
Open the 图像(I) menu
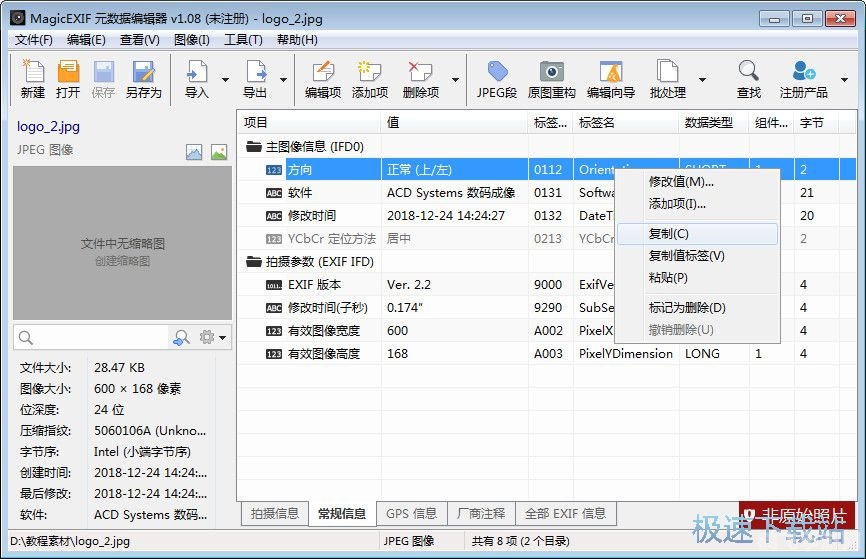192,40
